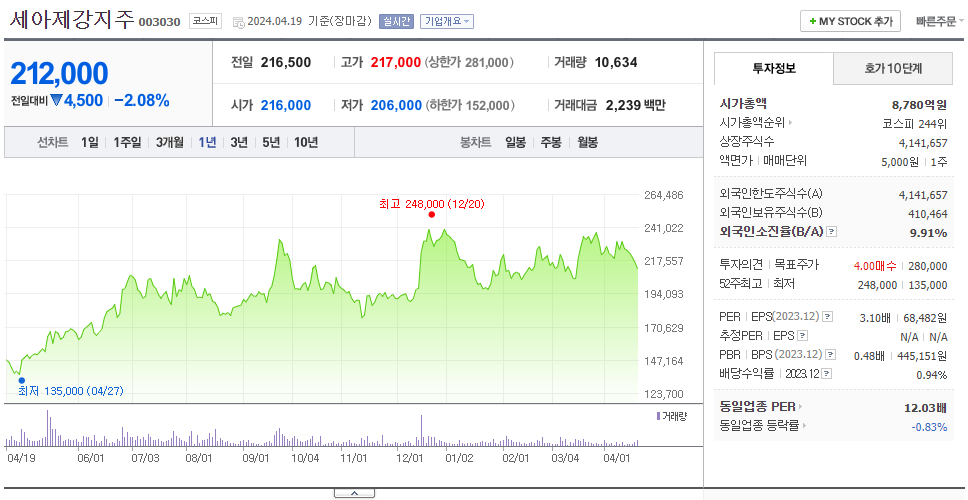Click the 배당수익률 value 0.94%
The image size is (968, 500).
tap(932, 375)
